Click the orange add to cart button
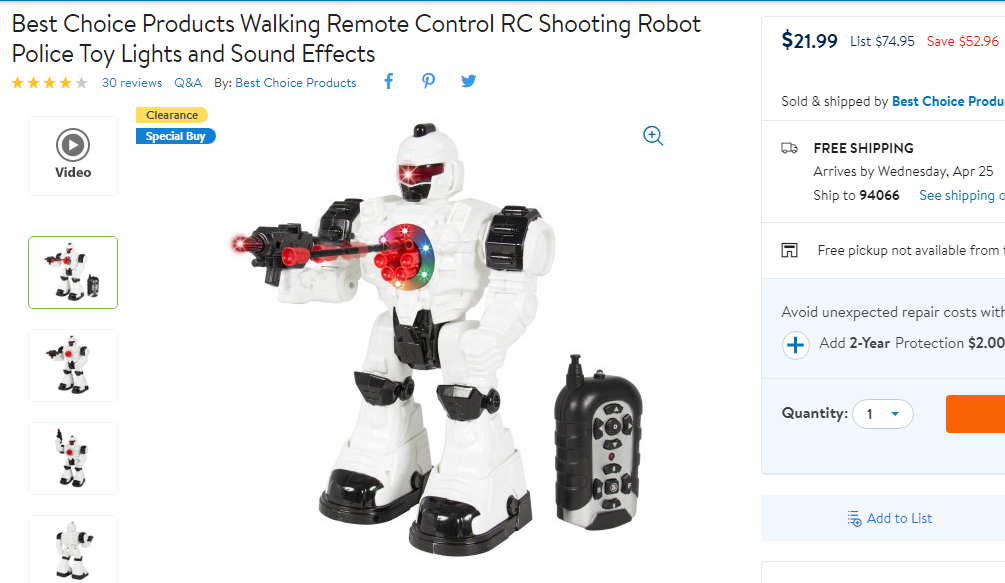The image size is (1005, 583). click(976, 414)
